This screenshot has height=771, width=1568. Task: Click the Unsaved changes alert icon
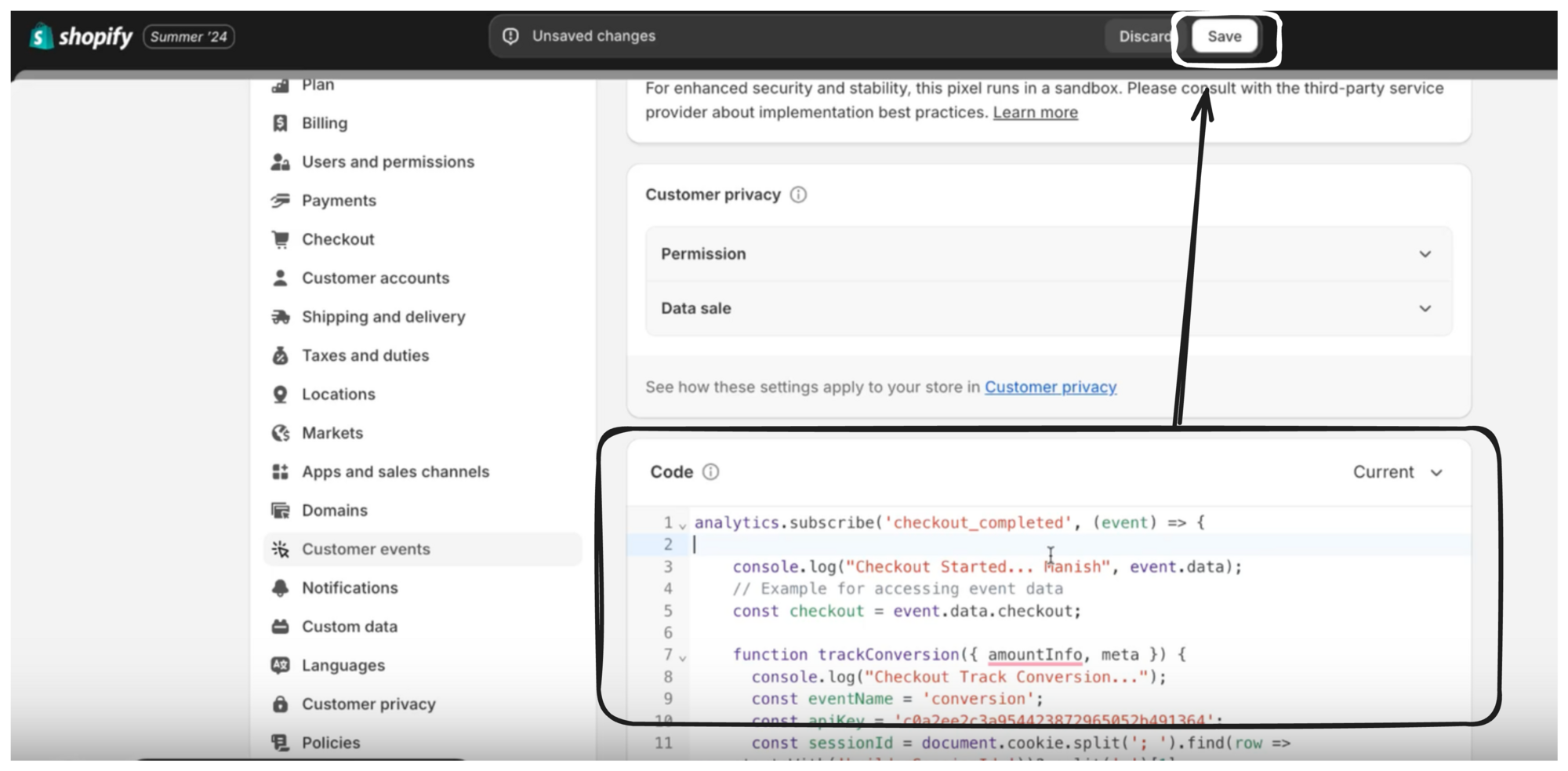coord(511,36)
